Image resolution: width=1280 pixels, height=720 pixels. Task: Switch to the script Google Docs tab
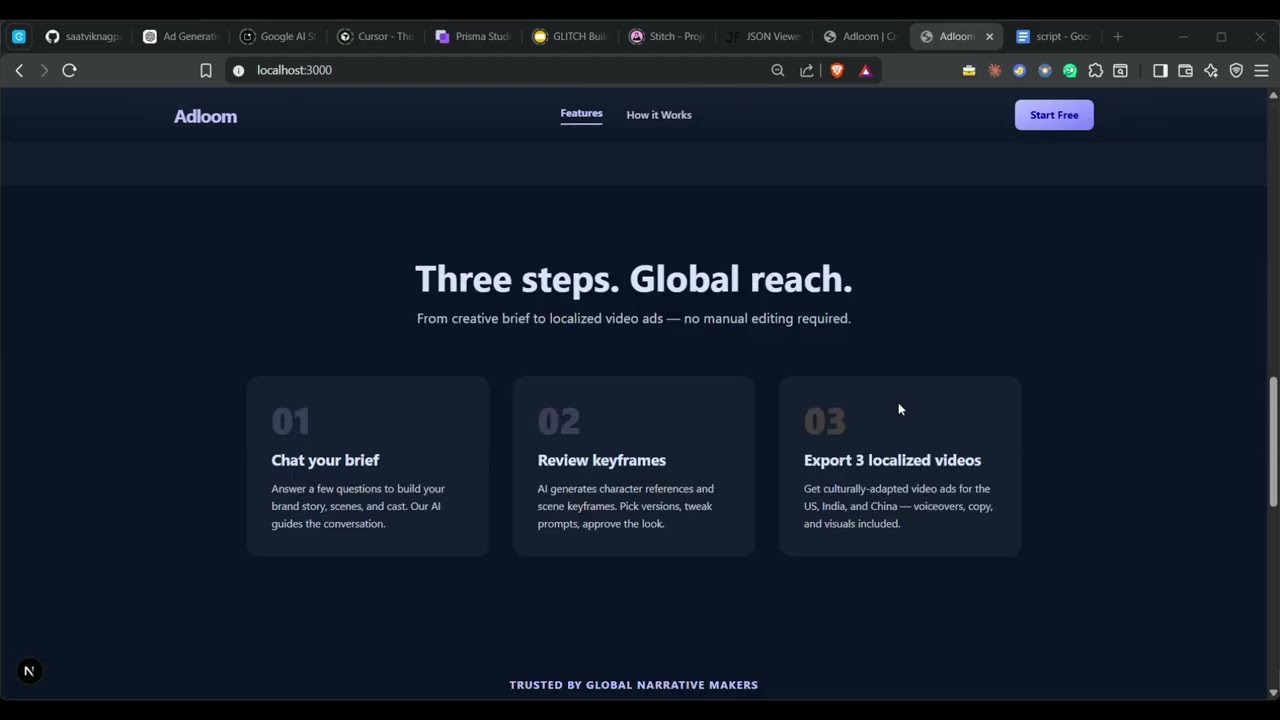tap(1054, 36)
